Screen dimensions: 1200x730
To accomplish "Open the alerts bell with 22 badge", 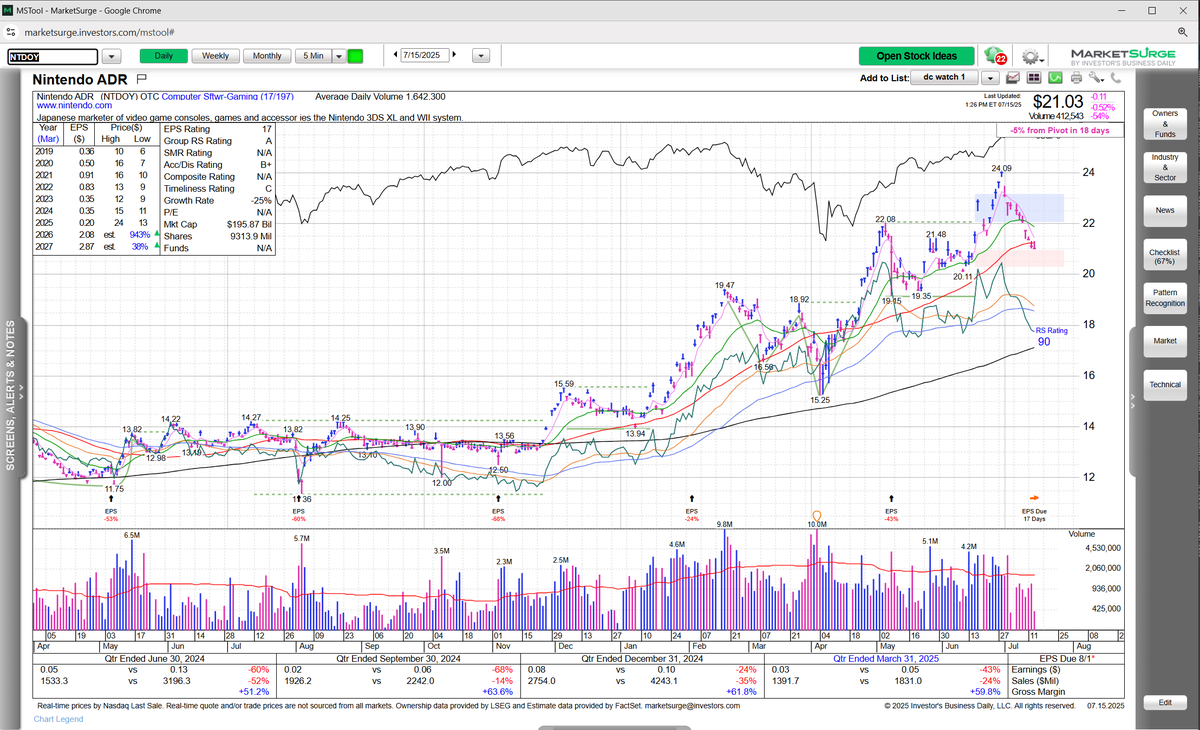I will point(994,56).
